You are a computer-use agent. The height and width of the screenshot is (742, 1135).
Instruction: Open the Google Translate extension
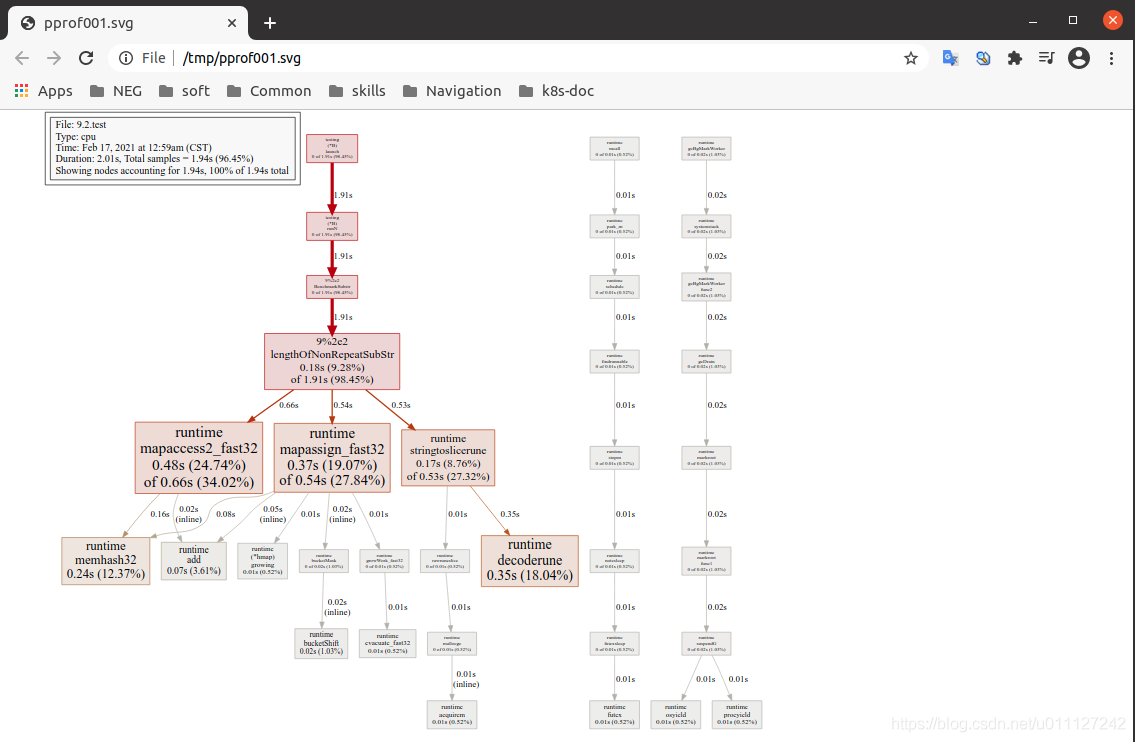pos(950,58)
